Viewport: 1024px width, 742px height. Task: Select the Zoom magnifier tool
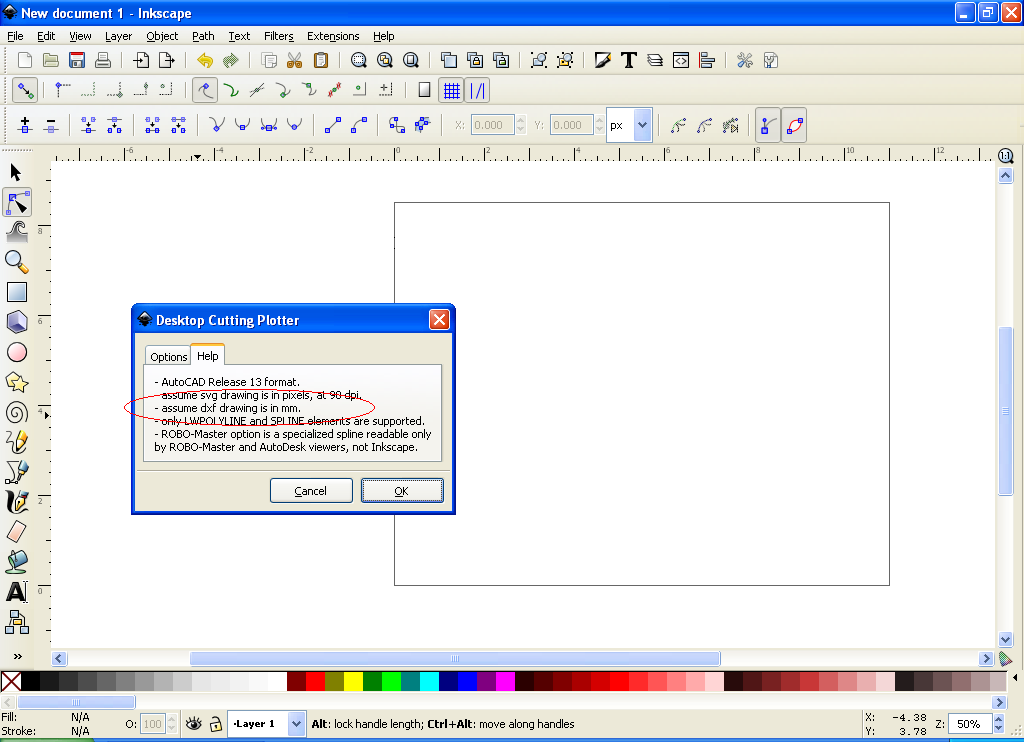click(17, 262)
